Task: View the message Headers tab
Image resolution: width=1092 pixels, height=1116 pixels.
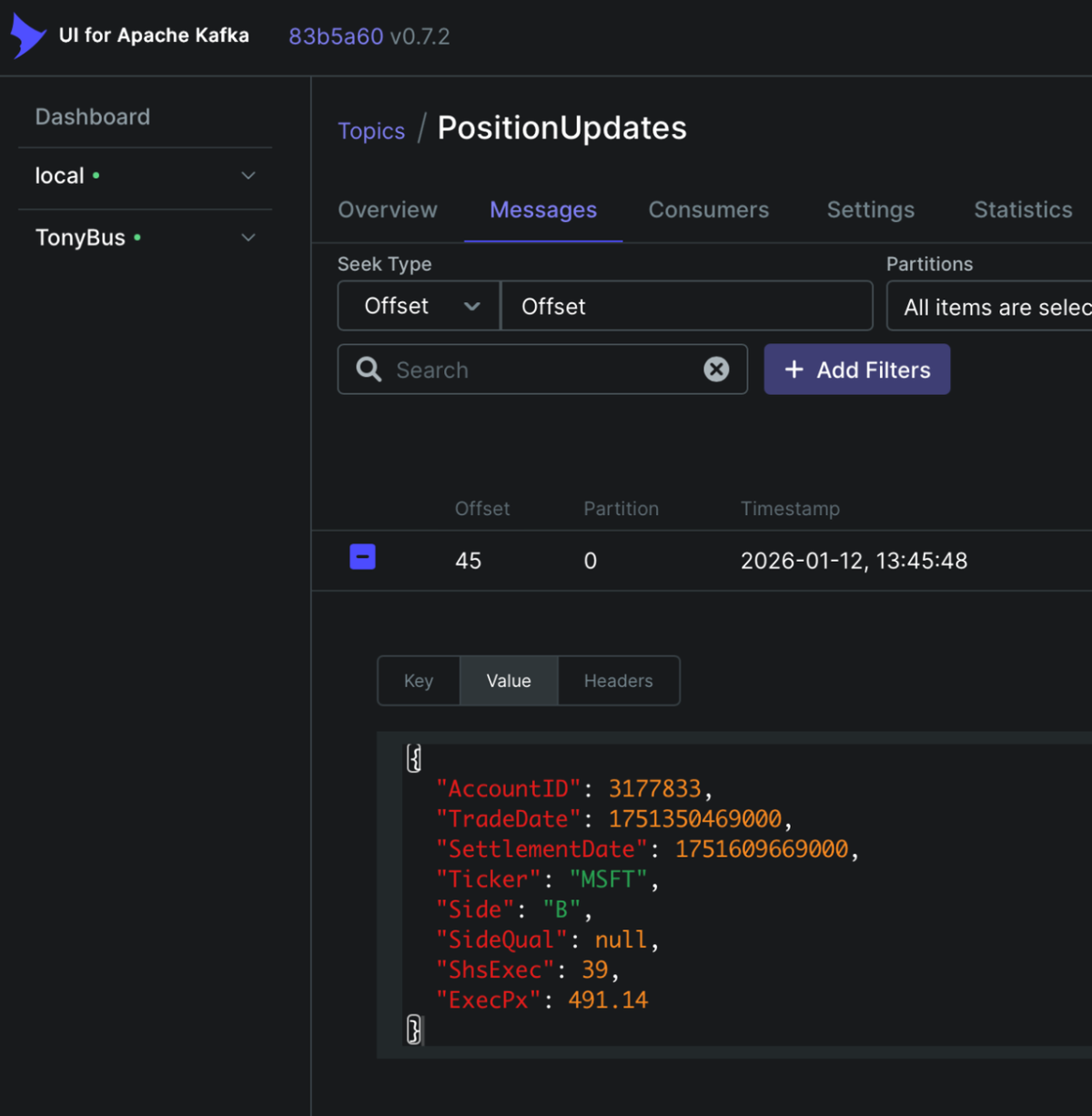Action: click(618, 680)
